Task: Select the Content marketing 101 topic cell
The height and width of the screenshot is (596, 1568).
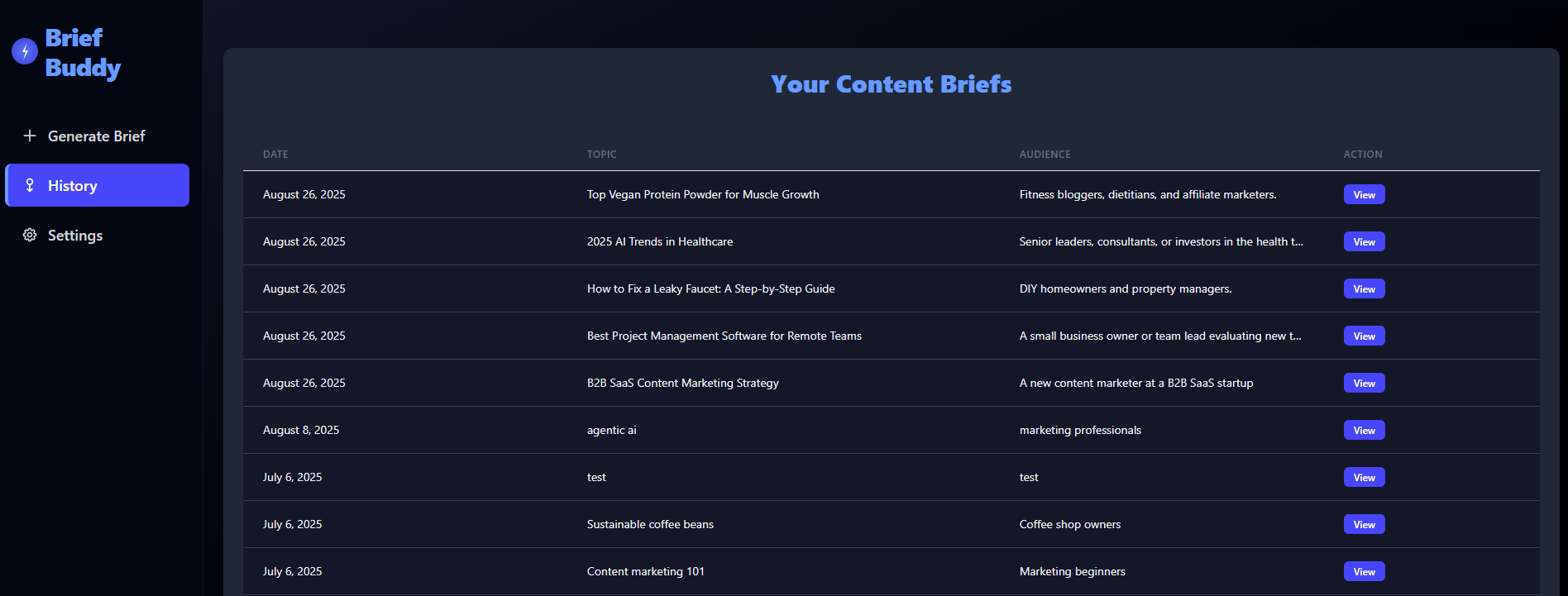Action: click(x=646, y=571)
